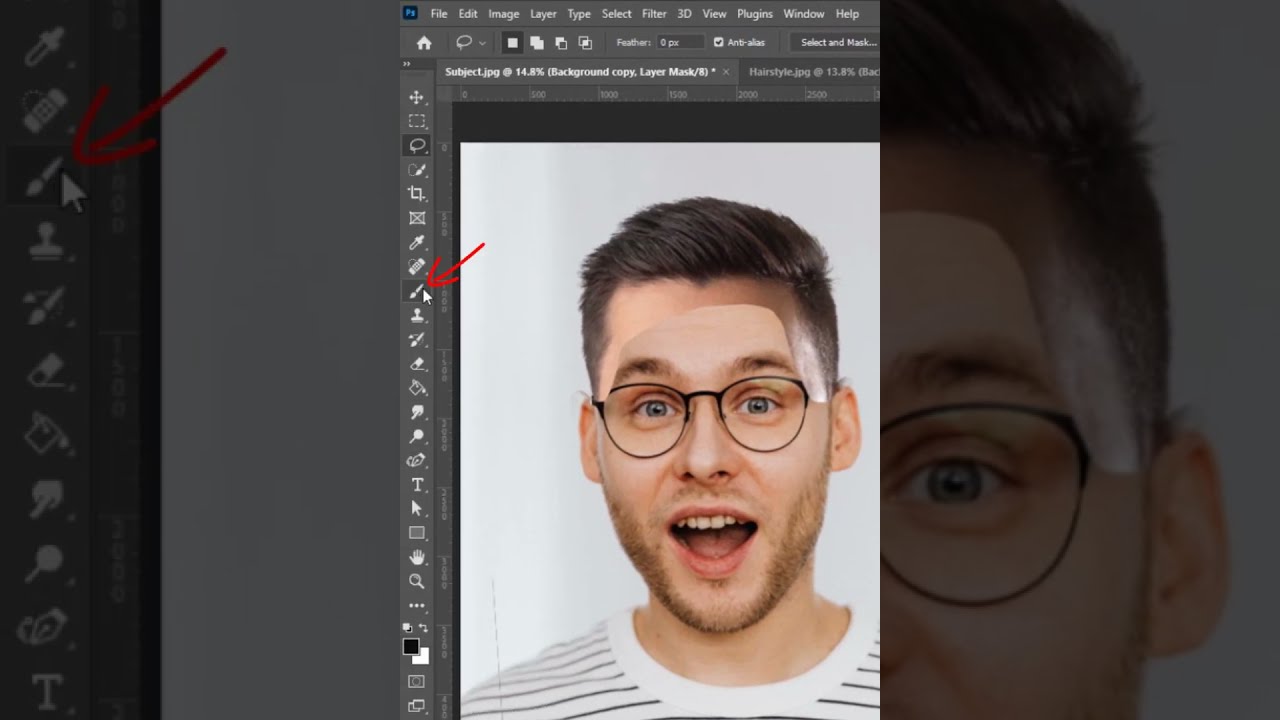Image resolution: width=1280 pixels, height=720 pixels.
Task: Open the Help menu
Action: tap(847, 14)
